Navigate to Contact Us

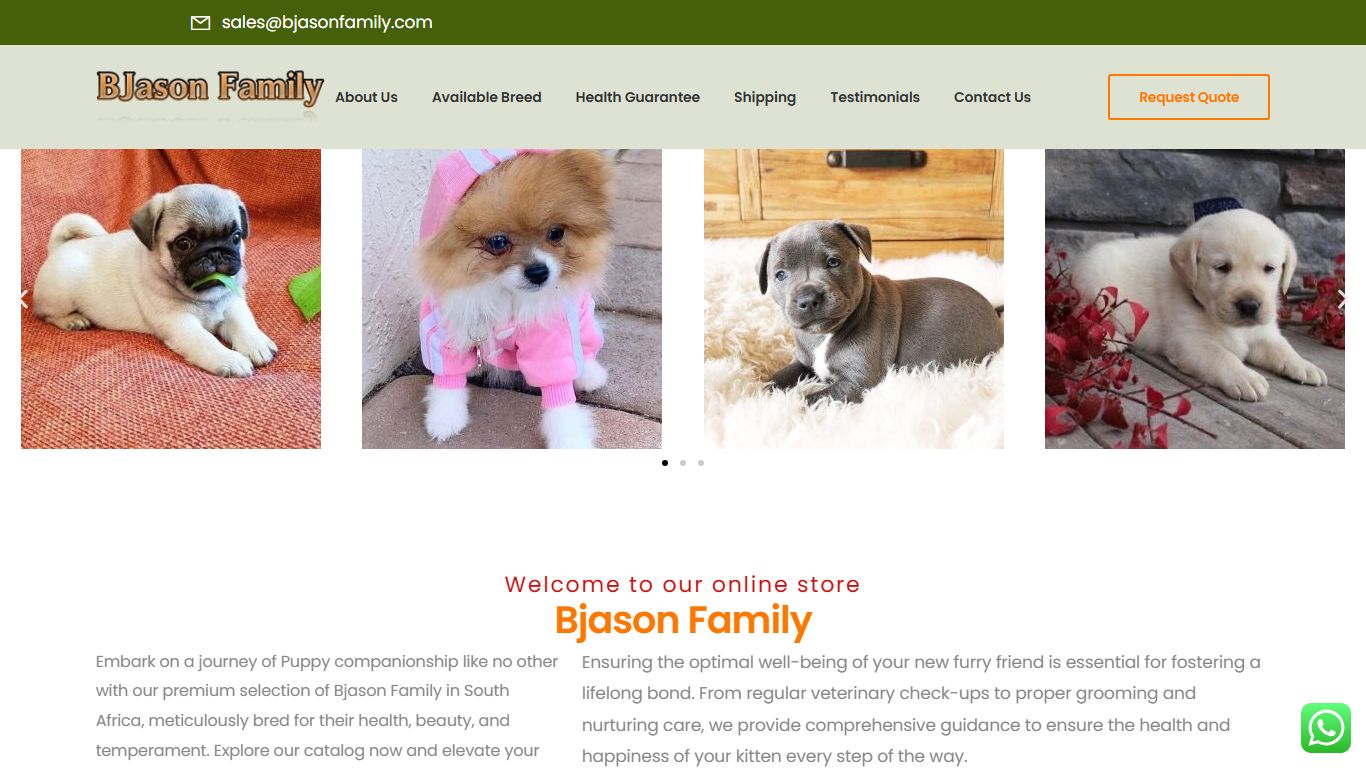pyautogui.click(x=992, y=97)
